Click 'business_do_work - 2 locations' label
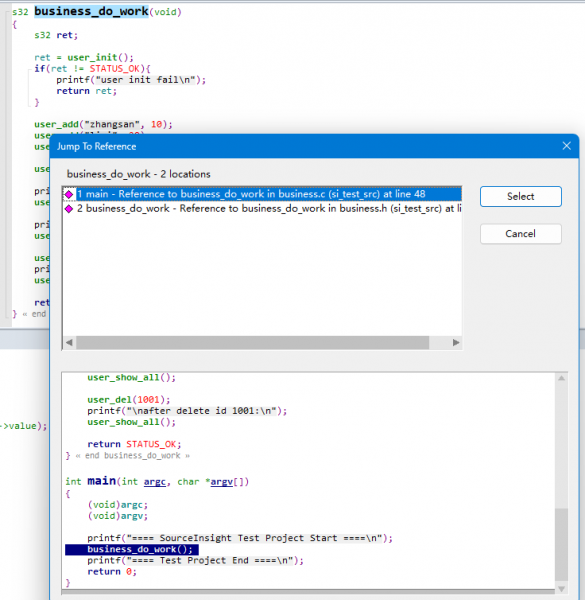 click(139, 174)
